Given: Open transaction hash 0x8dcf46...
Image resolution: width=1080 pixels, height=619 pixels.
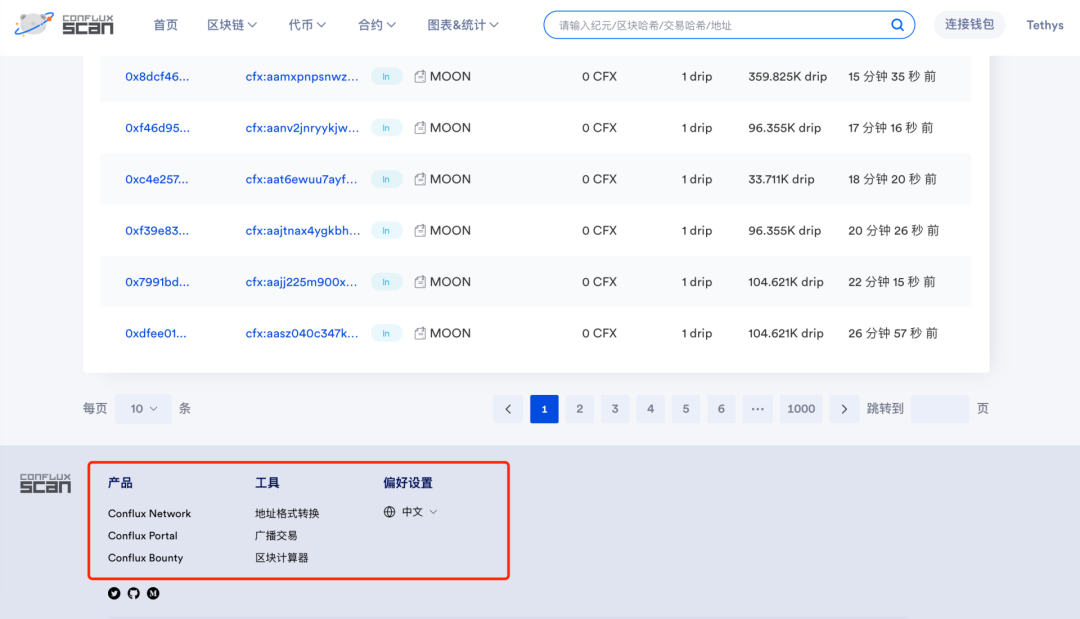Looking at the screenshot, I should 157,77.
